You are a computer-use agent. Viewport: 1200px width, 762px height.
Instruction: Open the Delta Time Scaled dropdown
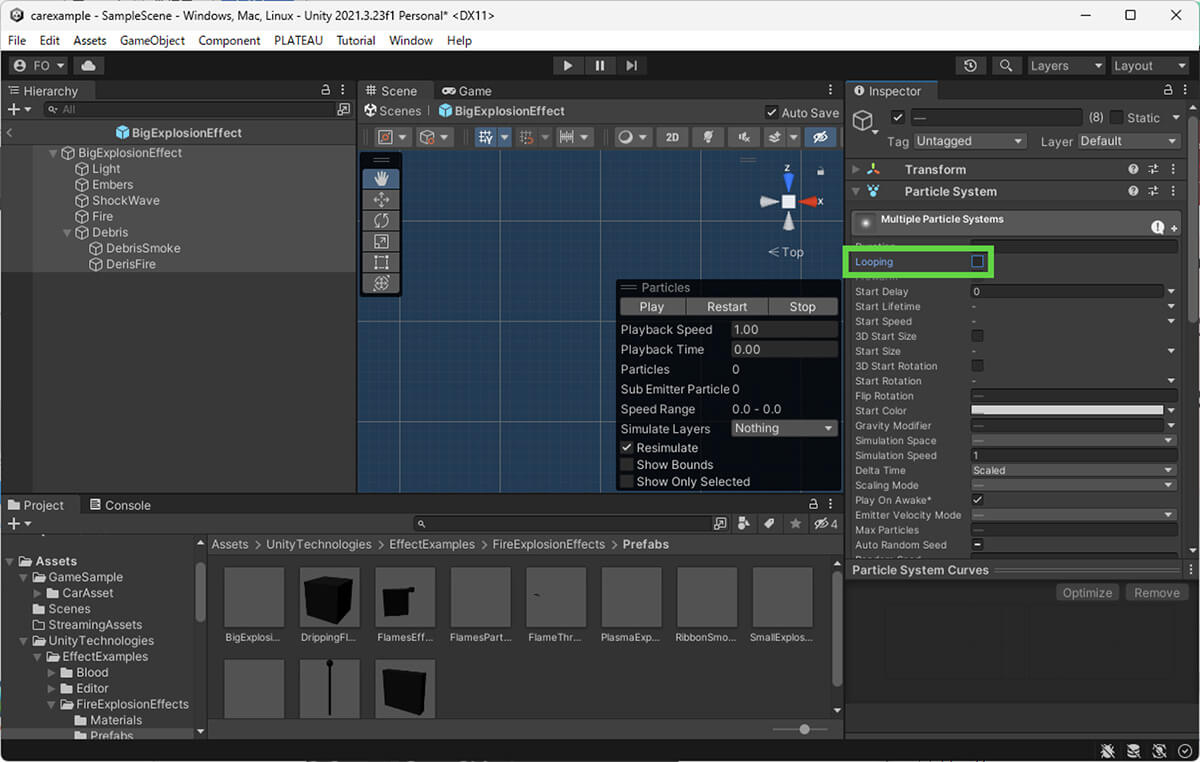coord(1073,470)
